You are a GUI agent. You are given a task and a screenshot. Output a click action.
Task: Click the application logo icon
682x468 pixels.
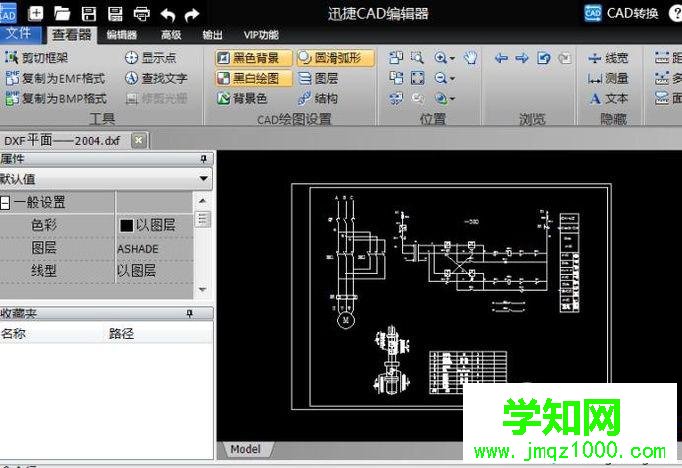(x=8, y=13)
